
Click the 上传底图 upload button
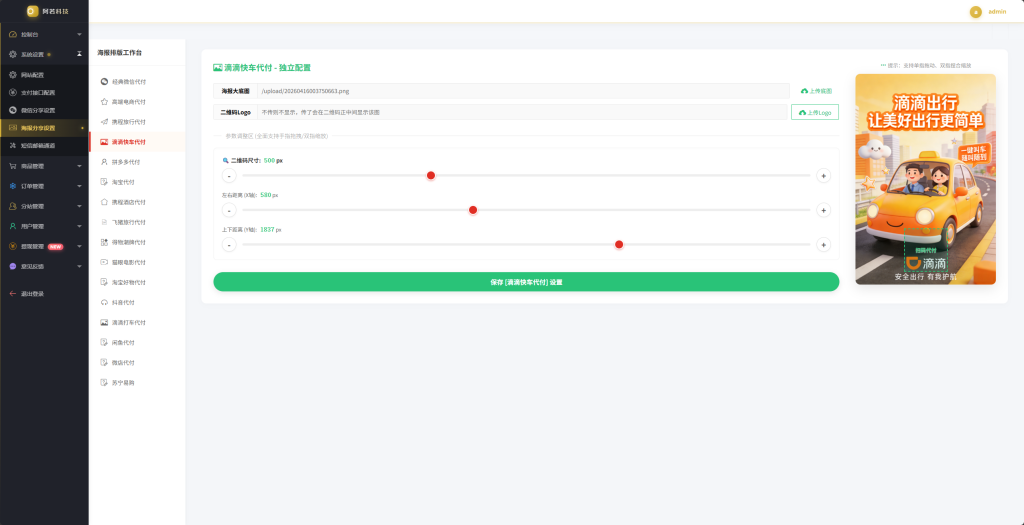coord(816,91)
